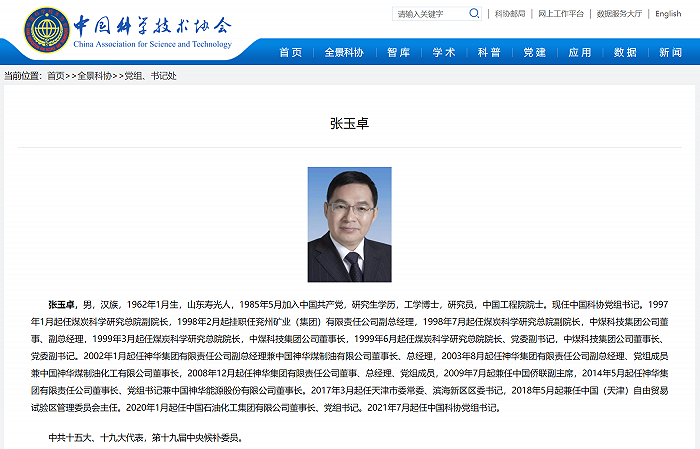Click the 全景科协 breadcrumb link
Viewport: 700px width, 449px height.
[95, 76]
